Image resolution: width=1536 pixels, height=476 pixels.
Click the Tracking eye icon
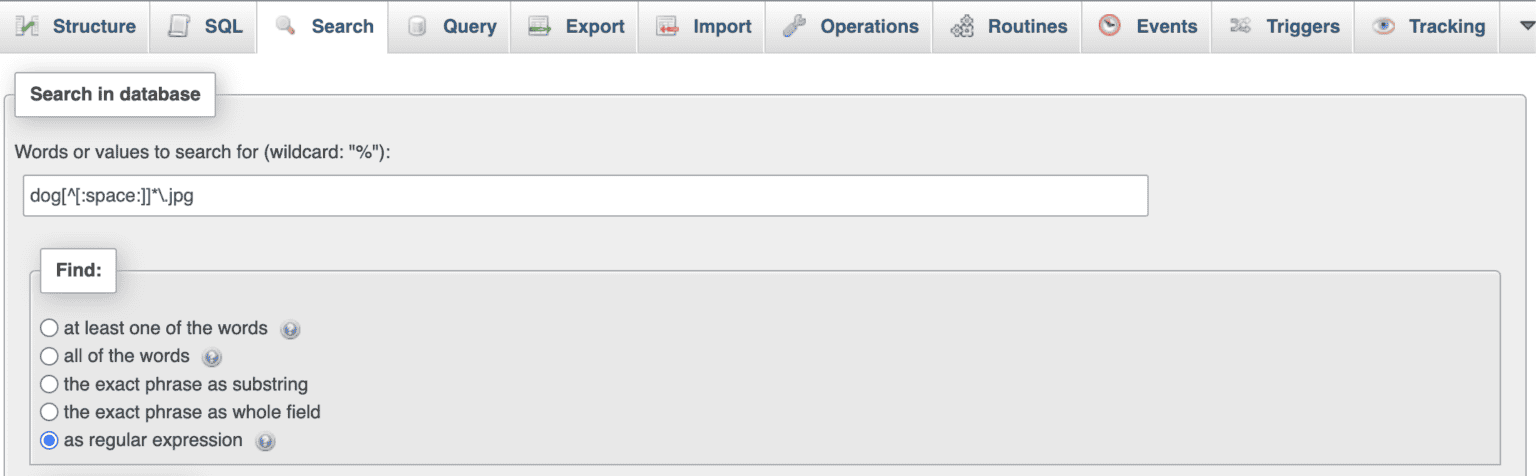(1383, 27)
